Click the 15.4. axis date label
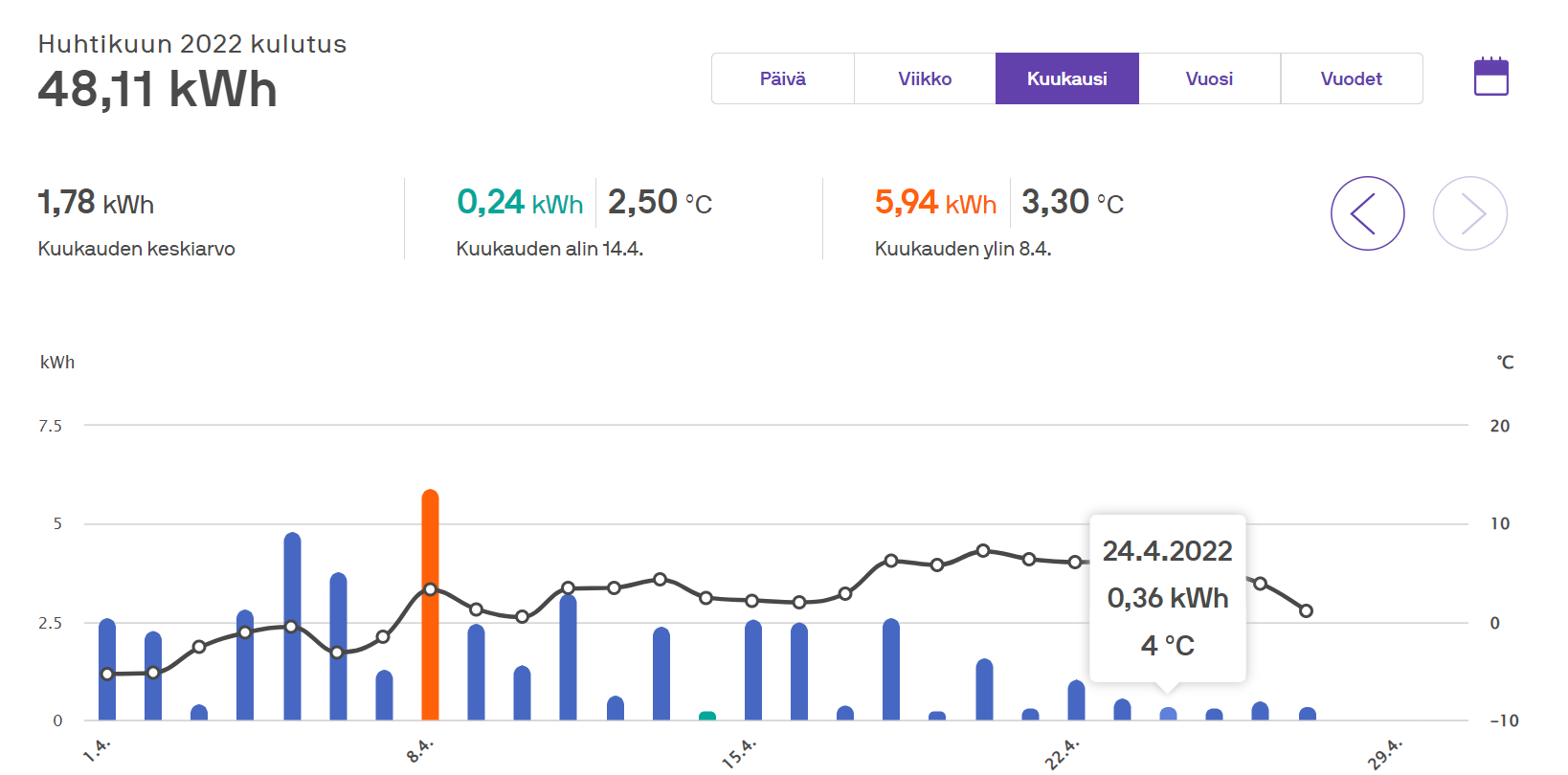Viewport: 1568px width, 775px height. click(x=739, y=753)
